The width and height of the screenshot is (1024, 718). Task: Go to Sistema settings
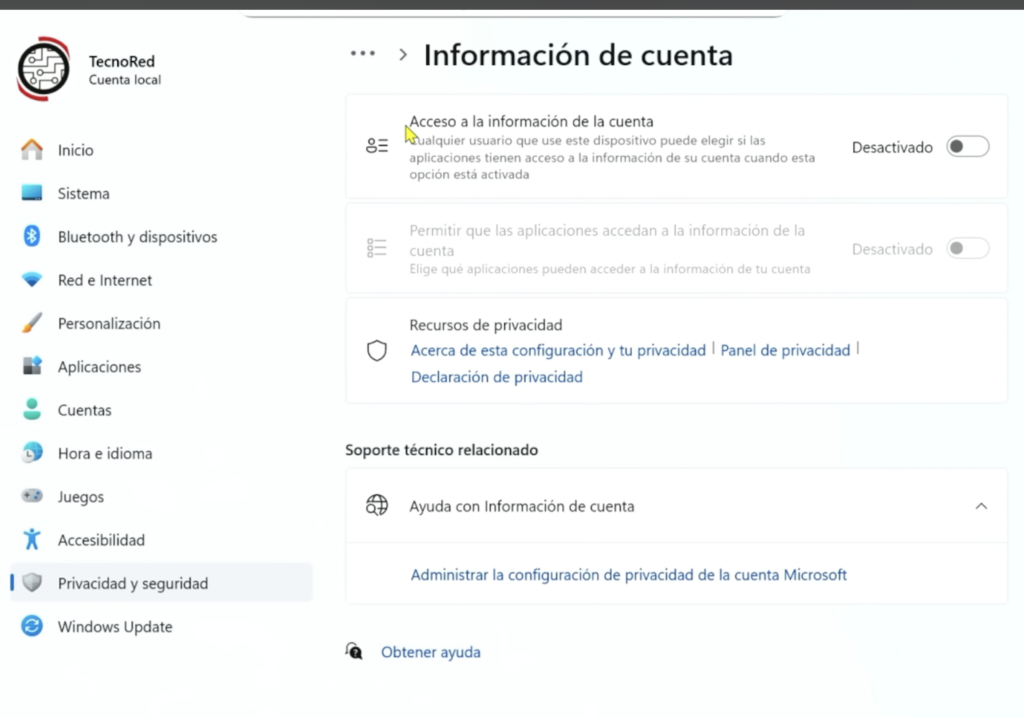(161, 193)
